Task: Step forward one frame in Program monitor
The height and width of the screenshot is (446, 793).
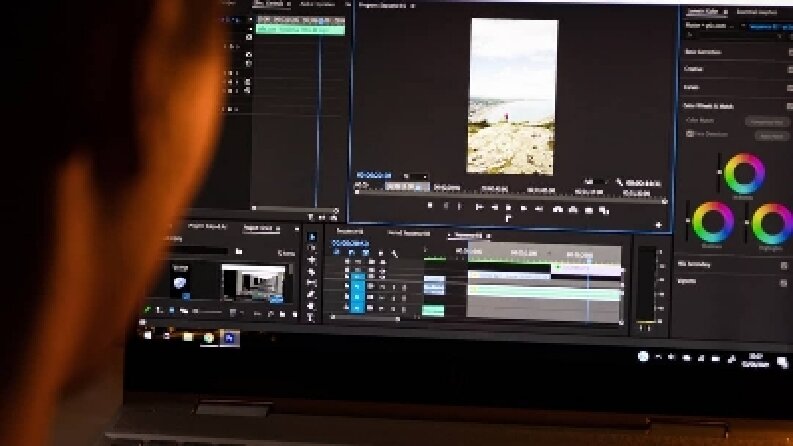Action: 523,208
